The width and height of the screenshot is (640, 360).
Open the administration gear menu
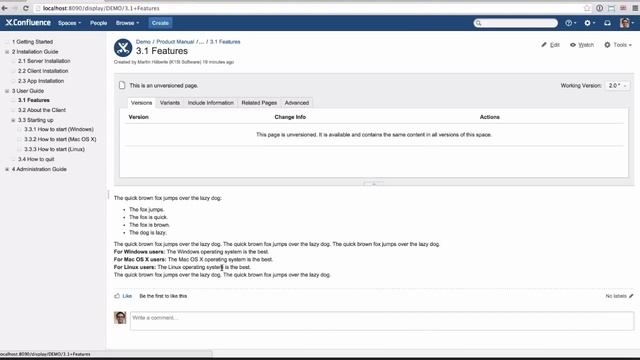[589, 23]
